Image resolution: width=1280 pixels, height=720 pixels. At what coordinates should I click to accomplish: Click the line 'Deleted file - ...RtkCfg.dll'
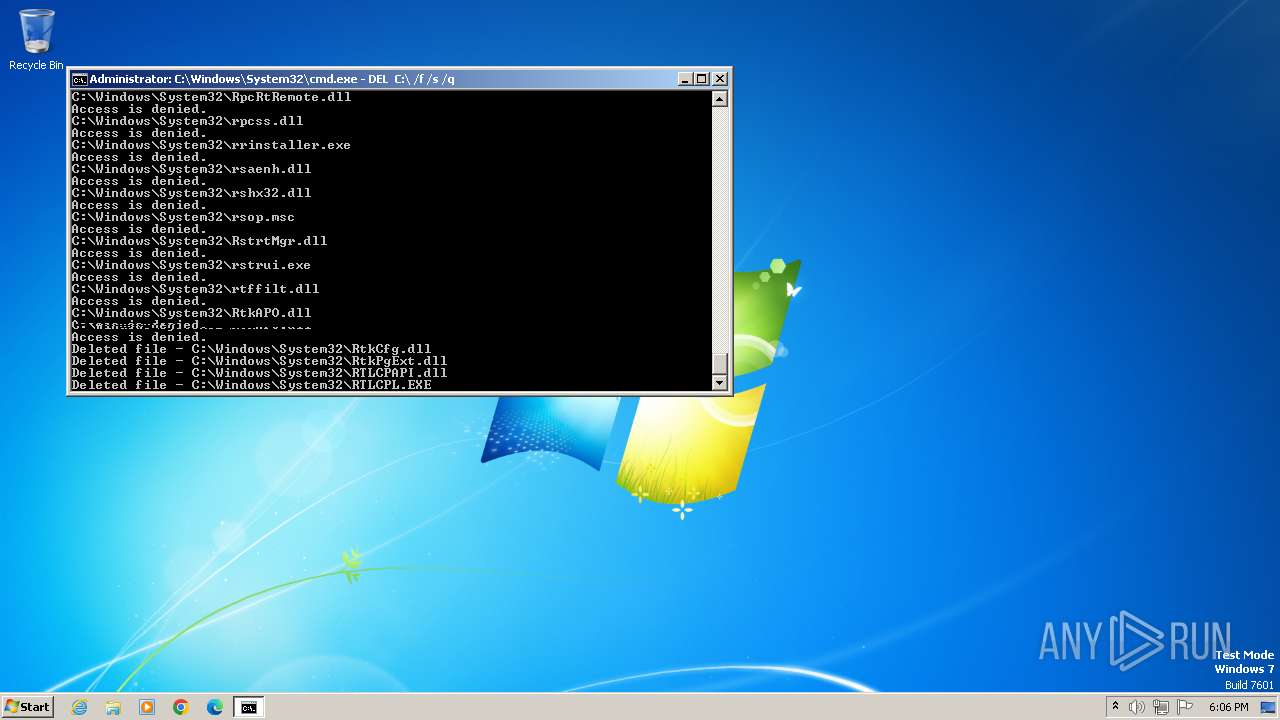tap(251, 349)
